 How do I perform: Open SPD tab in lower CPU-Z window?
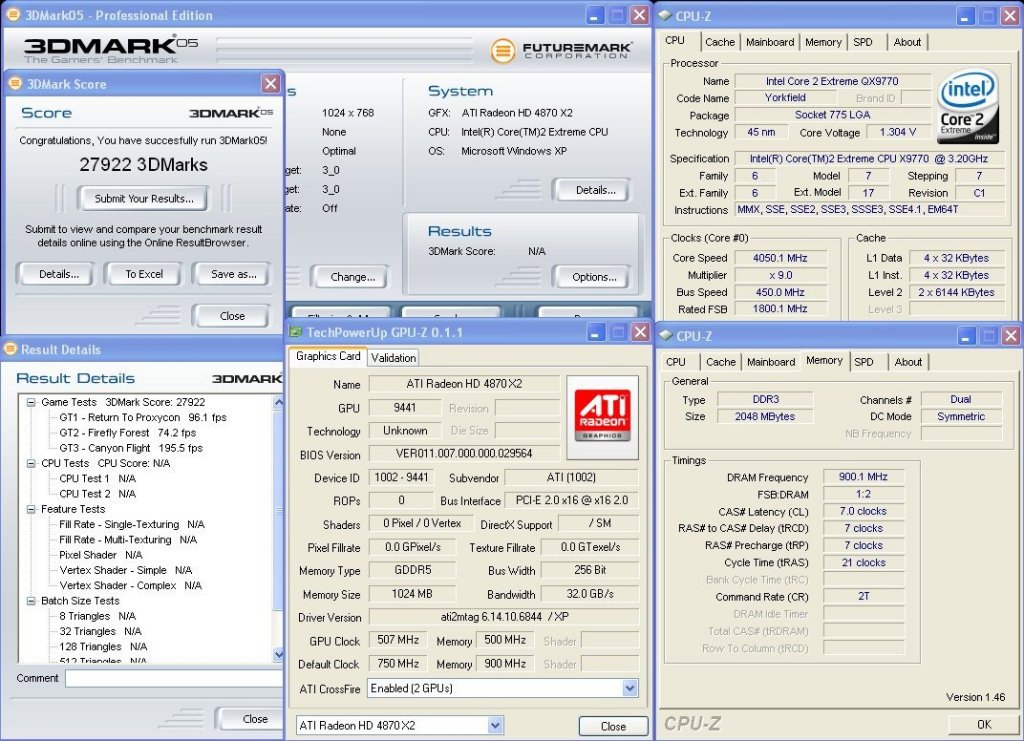tap(863, 362)
